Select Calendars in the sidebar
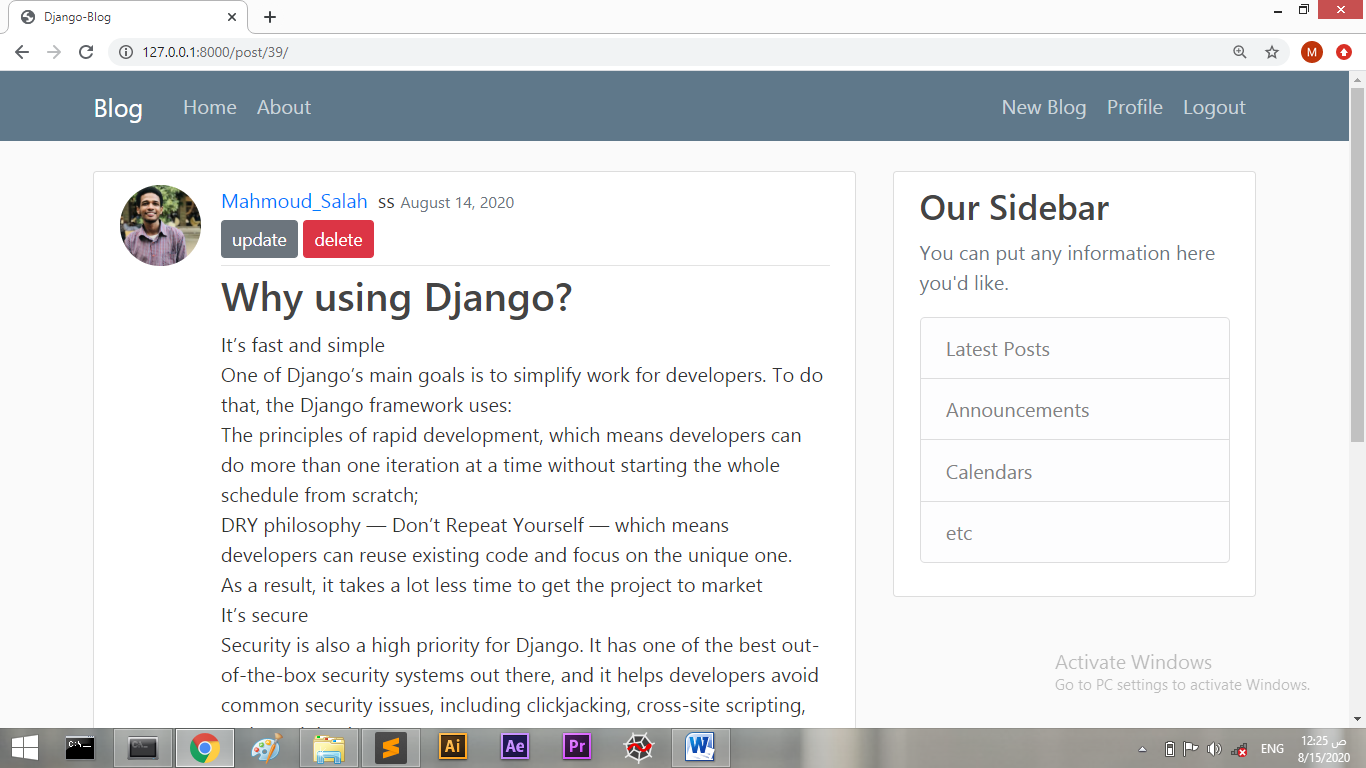The height and width of the screenshot is (768, 1366). click(1075, 472)
